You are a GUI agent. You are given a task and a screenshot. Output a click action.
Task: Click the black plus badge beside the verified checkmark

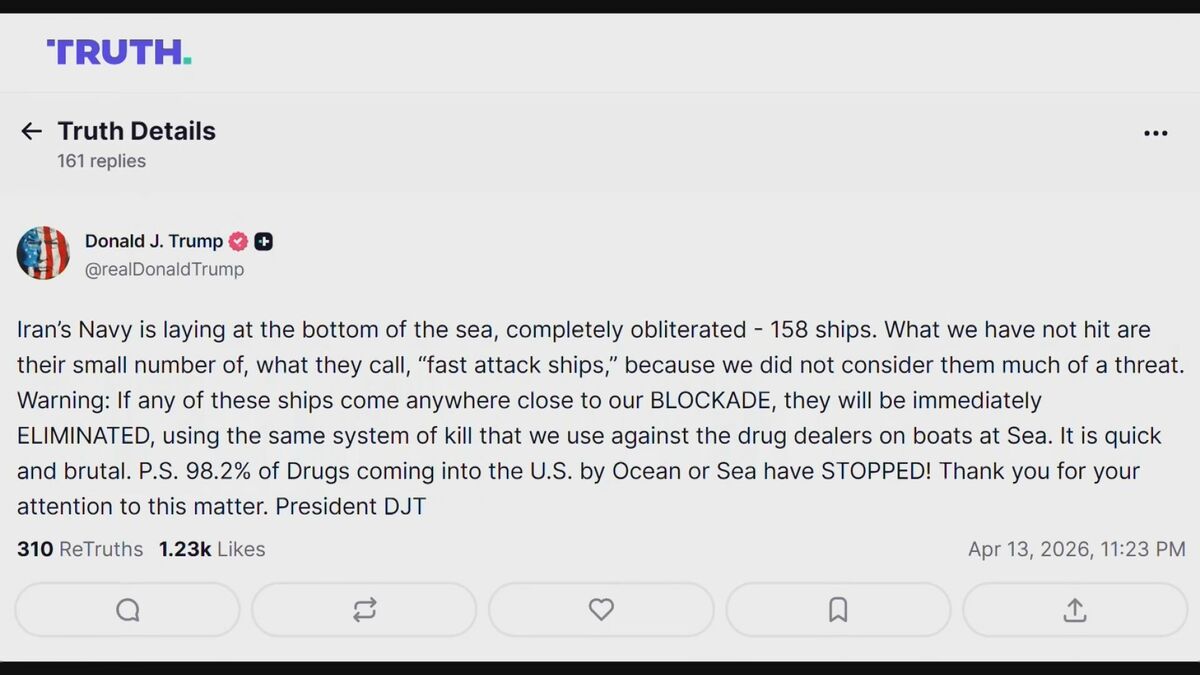point(262,241)
